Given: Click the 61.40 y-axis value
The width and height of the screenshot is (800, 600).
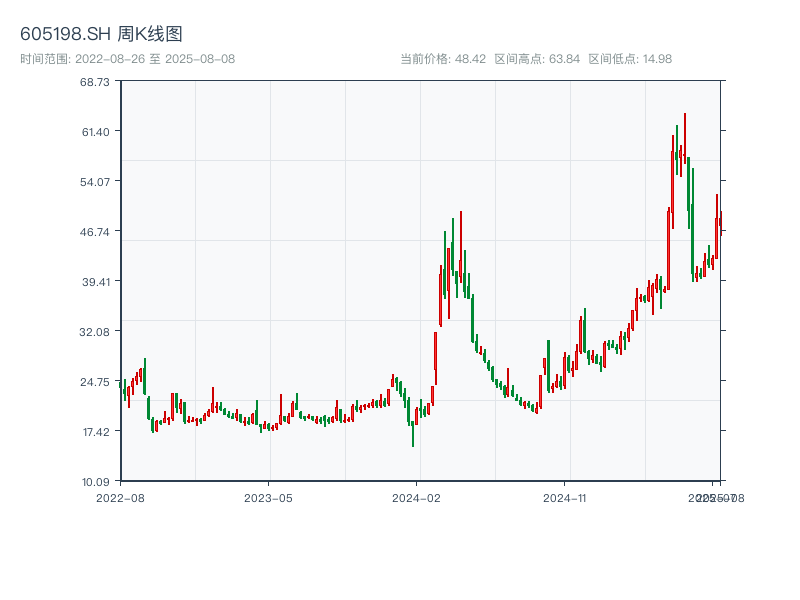Looking at the screenshot, I should coord(96,132).
